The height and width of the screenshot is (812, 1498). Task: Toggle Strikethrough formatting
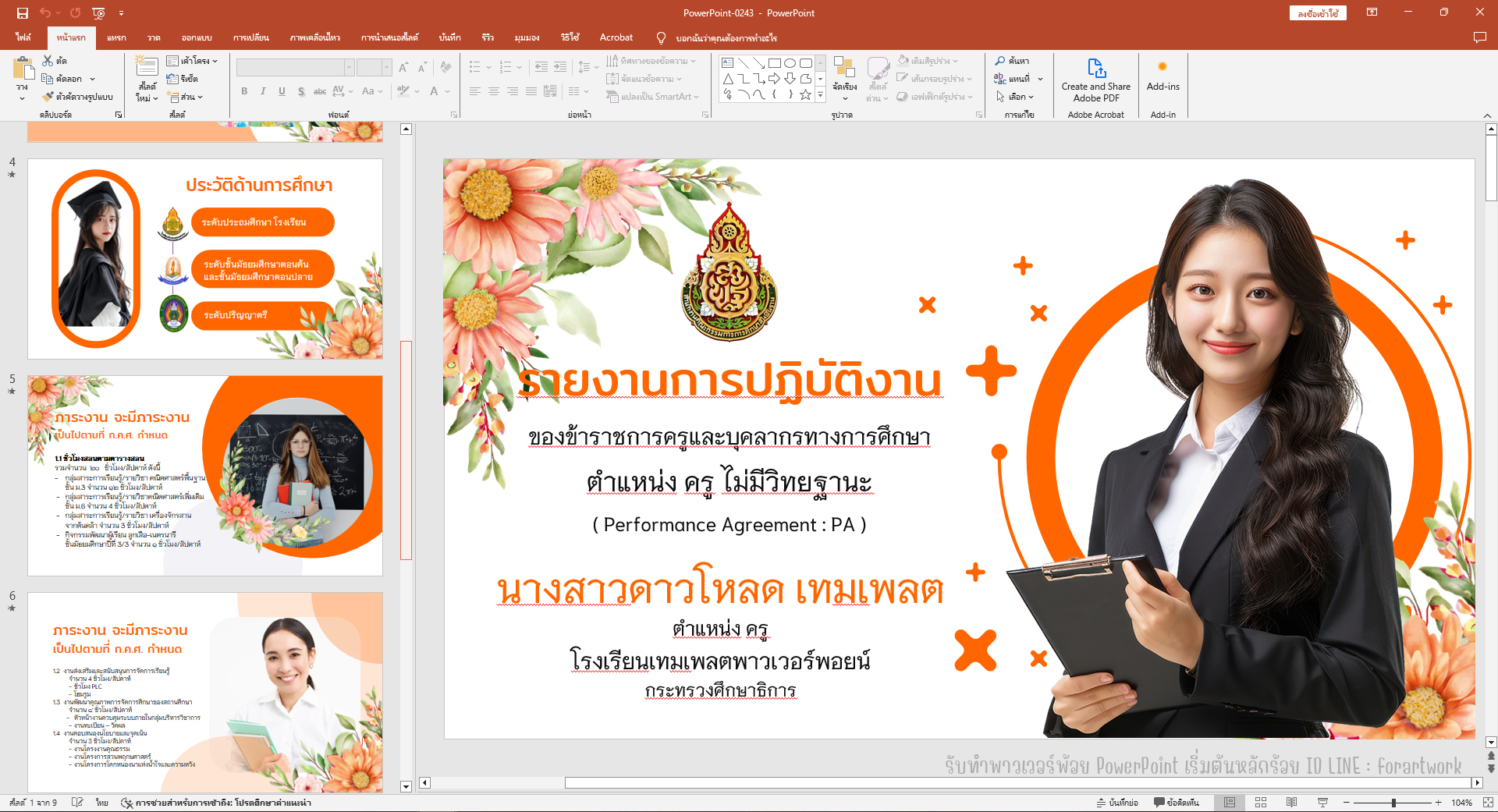320,91
